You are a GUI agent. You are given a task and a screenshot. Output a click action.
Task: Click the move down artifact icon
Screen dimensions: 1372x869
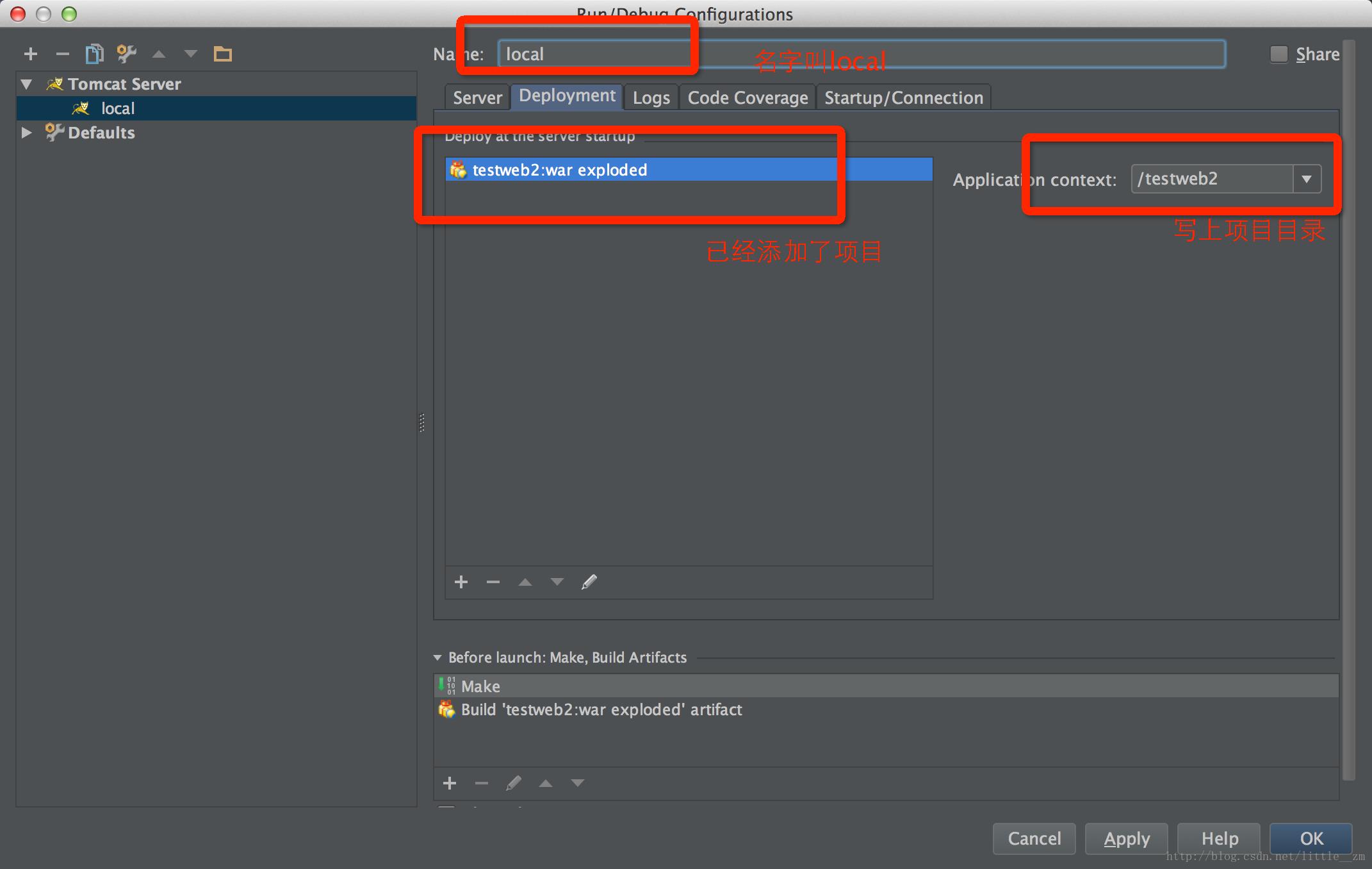(558, 582)
